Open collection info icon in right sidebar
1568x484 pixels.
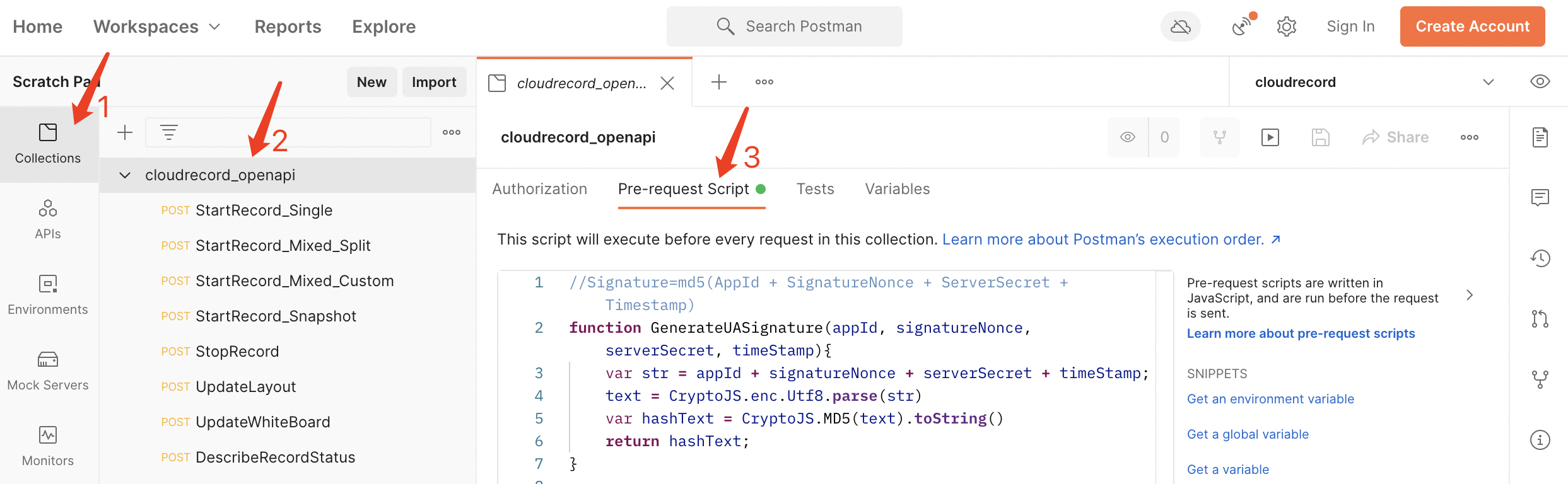(x=1540, y=439)
